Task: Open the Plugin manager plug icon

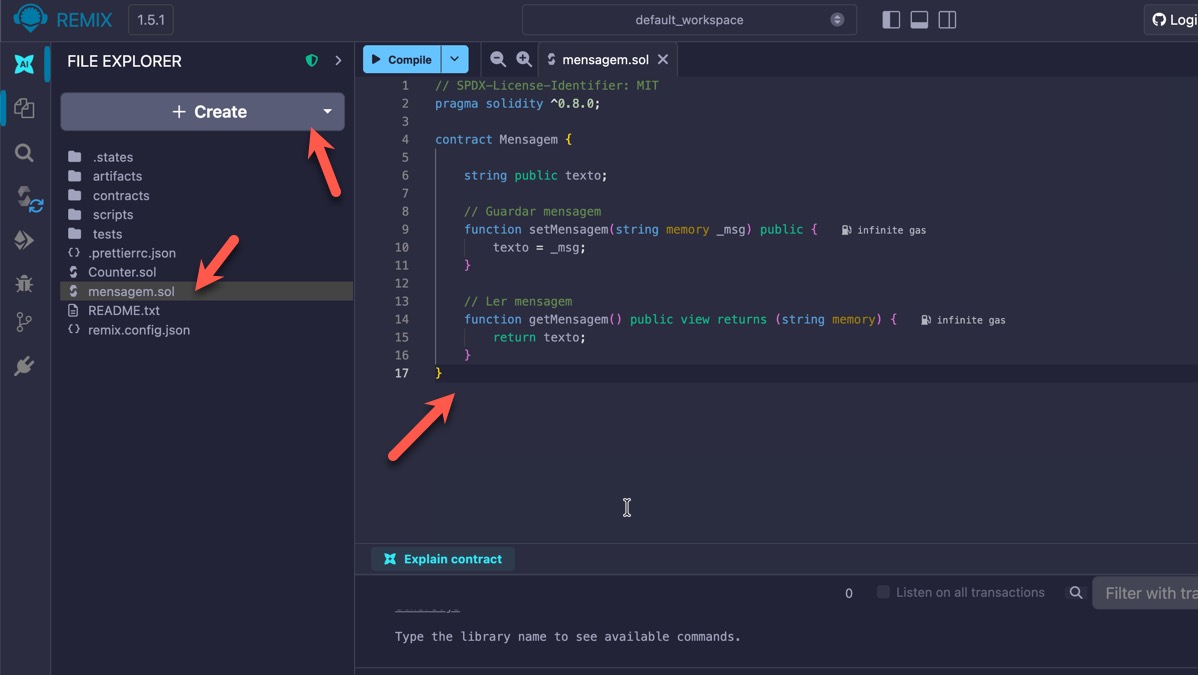Action: click(24, 367)
